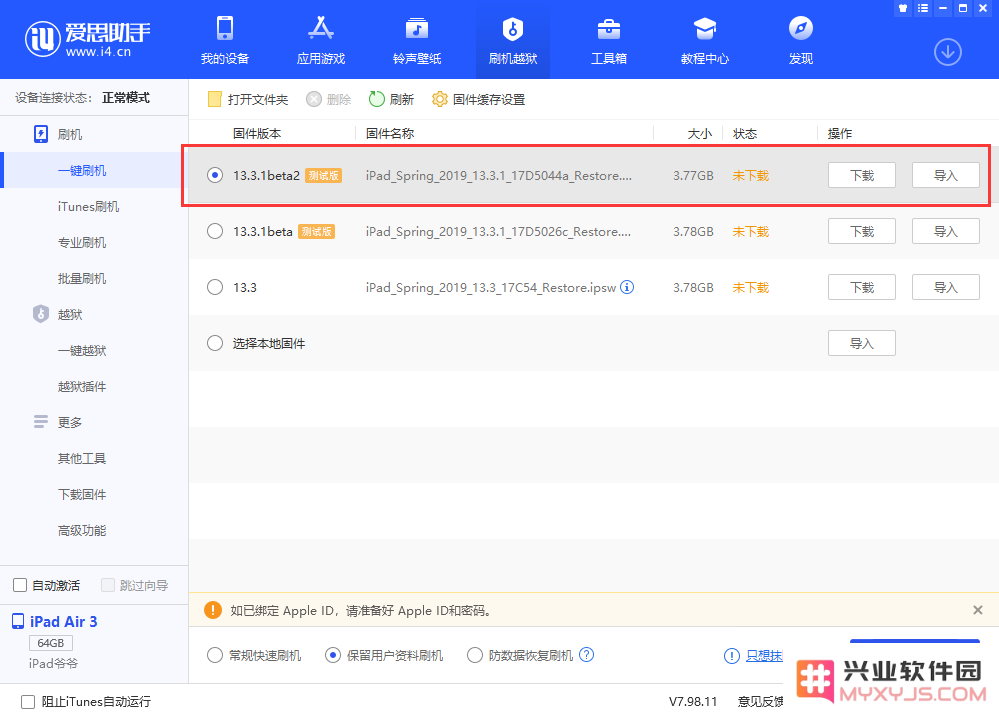Open the list menu icon in title bar

pos(923,8)
